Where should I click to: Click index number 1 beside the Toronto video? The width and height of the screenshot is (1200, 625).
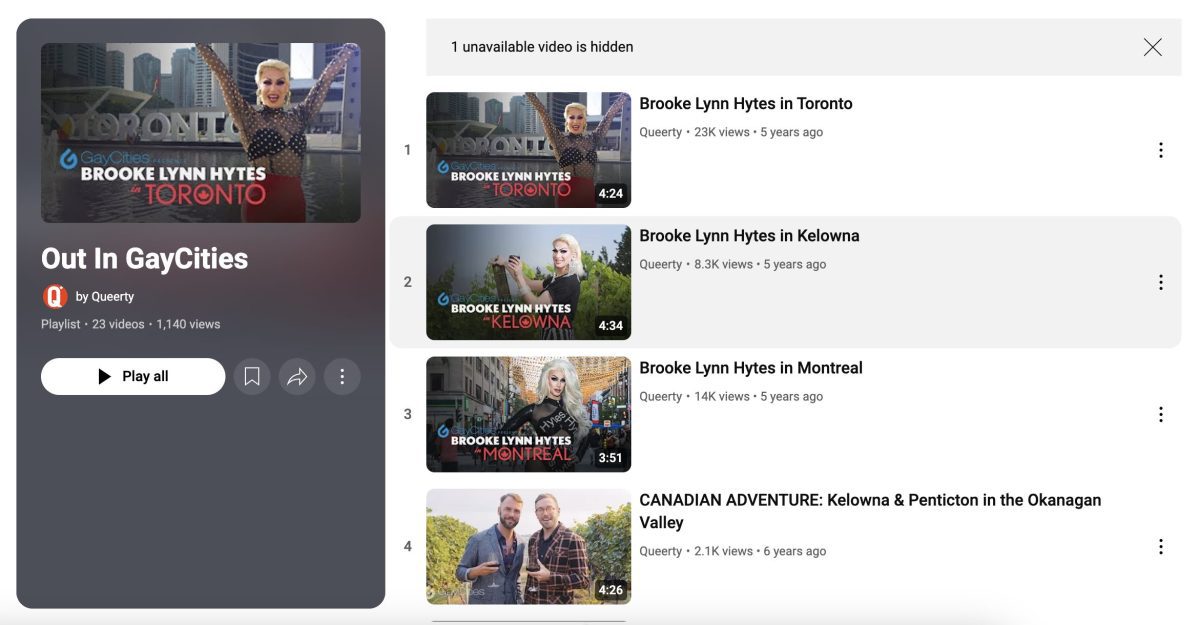click(x=407, y=150)
